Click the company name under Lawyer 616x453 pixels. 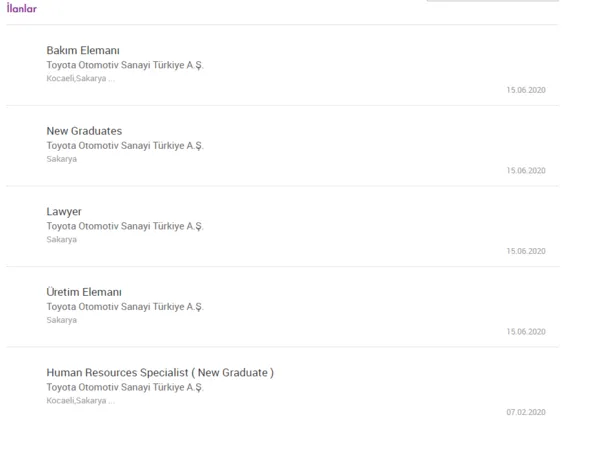point(125,226)
